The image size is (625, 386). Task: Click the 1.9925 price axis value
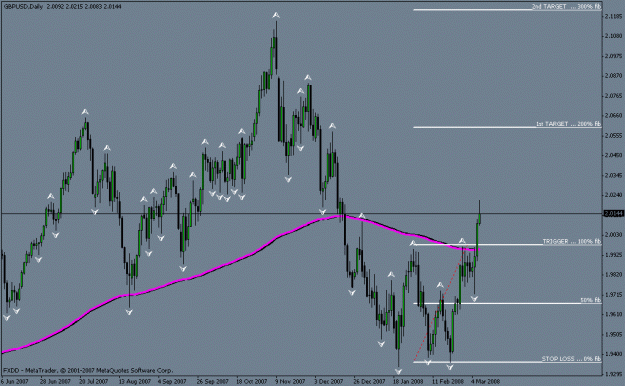[x=614, y=254]
